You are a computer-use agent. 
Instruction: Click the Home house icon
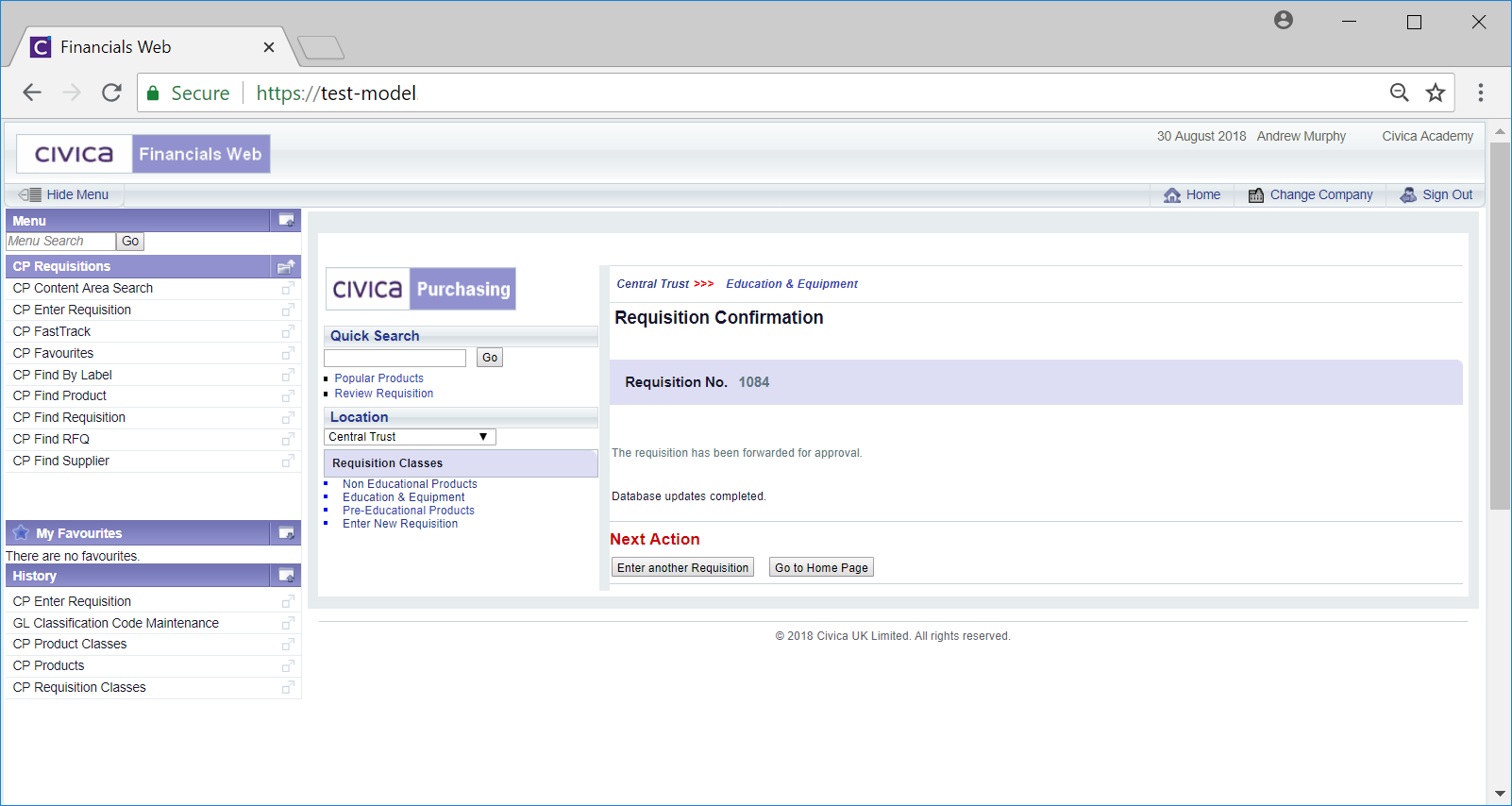pyautogui.click(x=1172, y=195)
